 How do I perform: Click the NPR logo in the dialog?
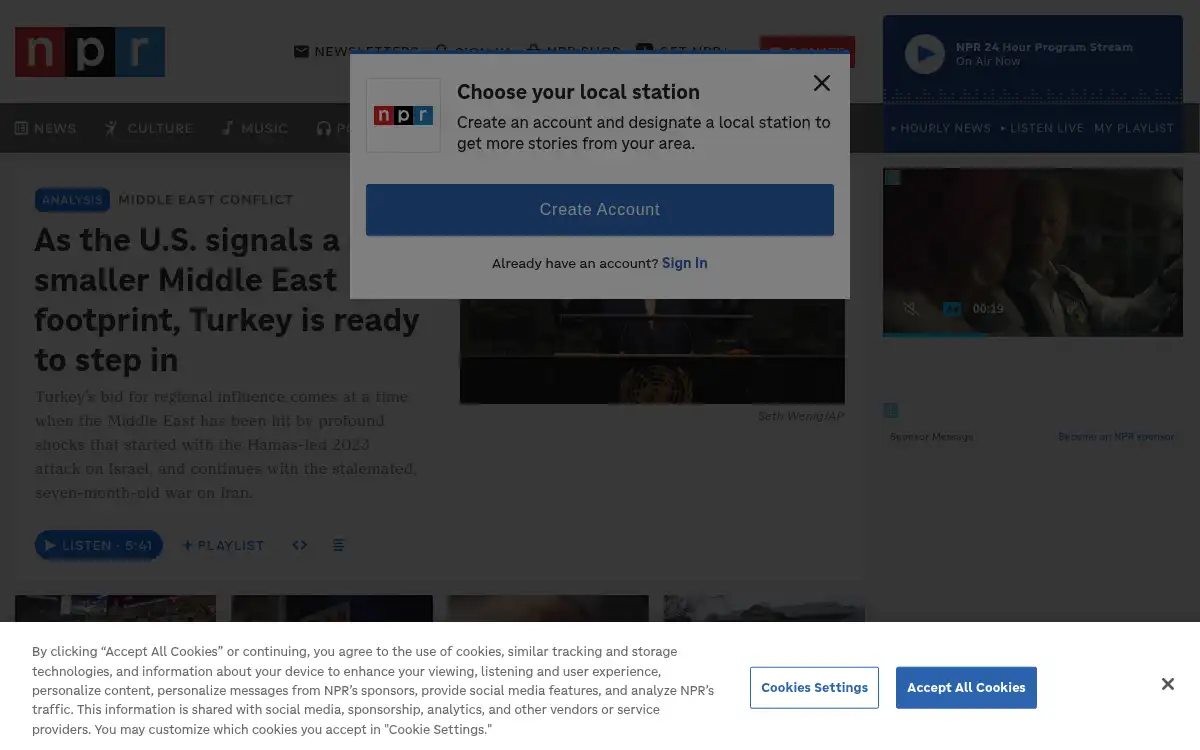403,116
